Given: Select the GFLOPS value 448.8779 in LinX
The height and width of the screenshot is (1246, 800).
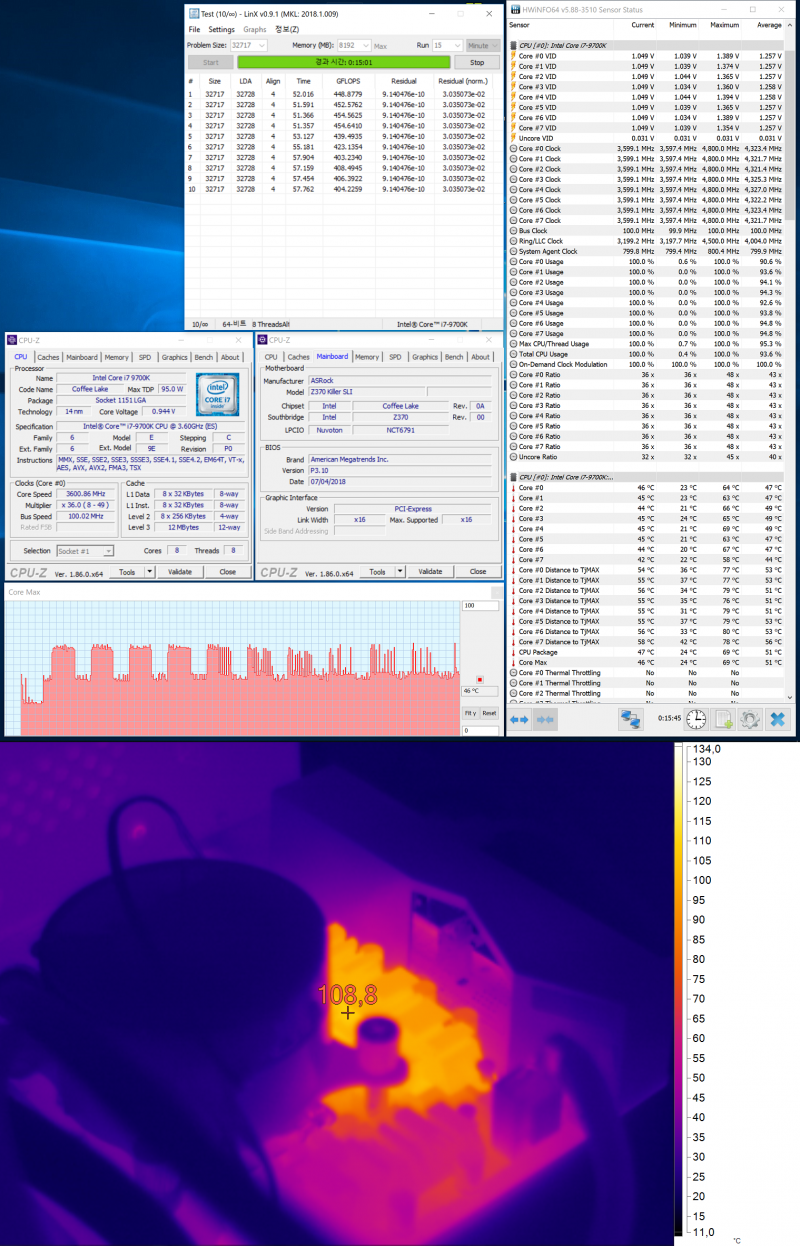Looking at the screenshot, I should [348, 94].
